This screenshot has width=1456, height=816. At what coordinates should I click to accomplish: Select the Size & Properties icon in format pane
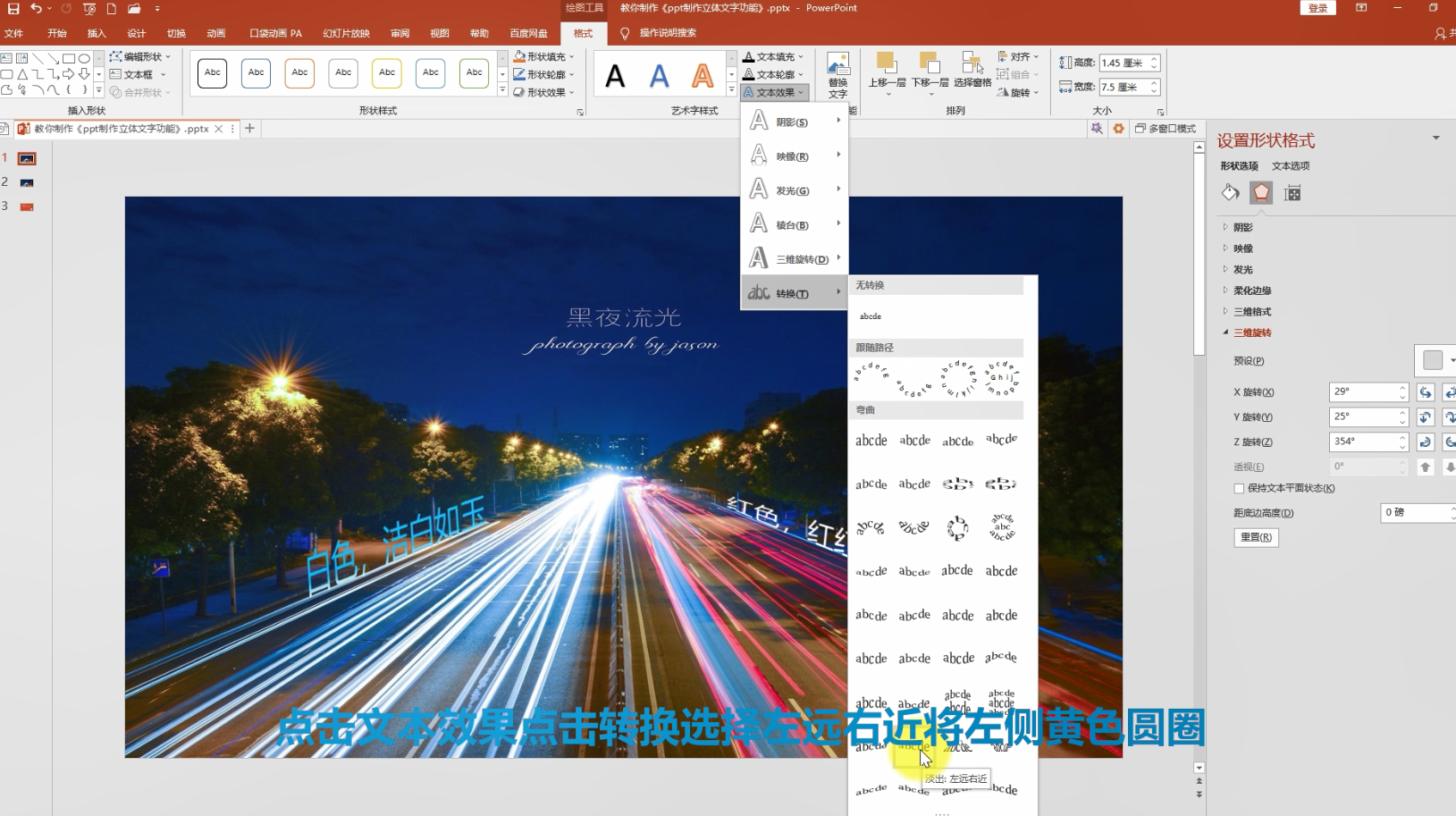tap(1292, 192)
